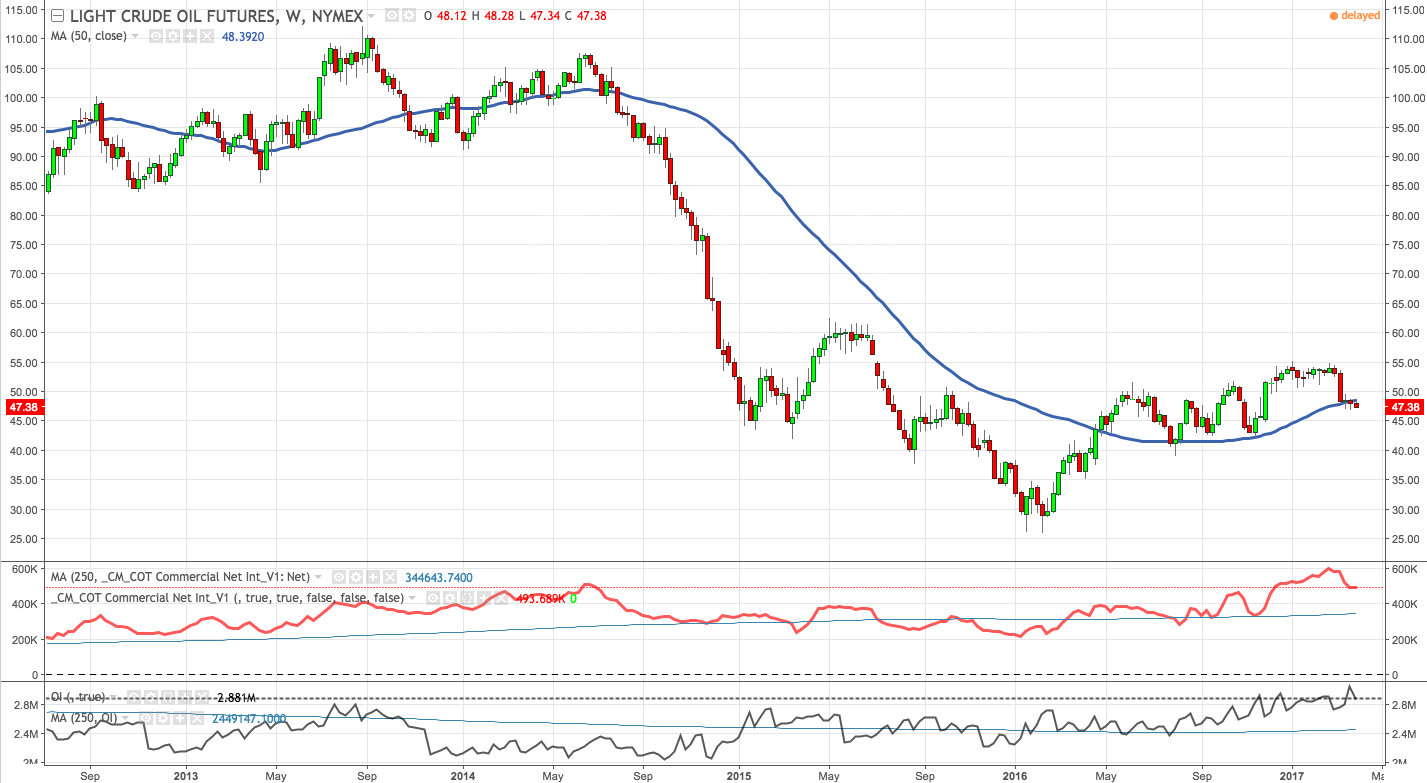Click plus icon beside 344643.7400 MA legend
Viewport: 1427px width, 783px height.
pos(373,577)
